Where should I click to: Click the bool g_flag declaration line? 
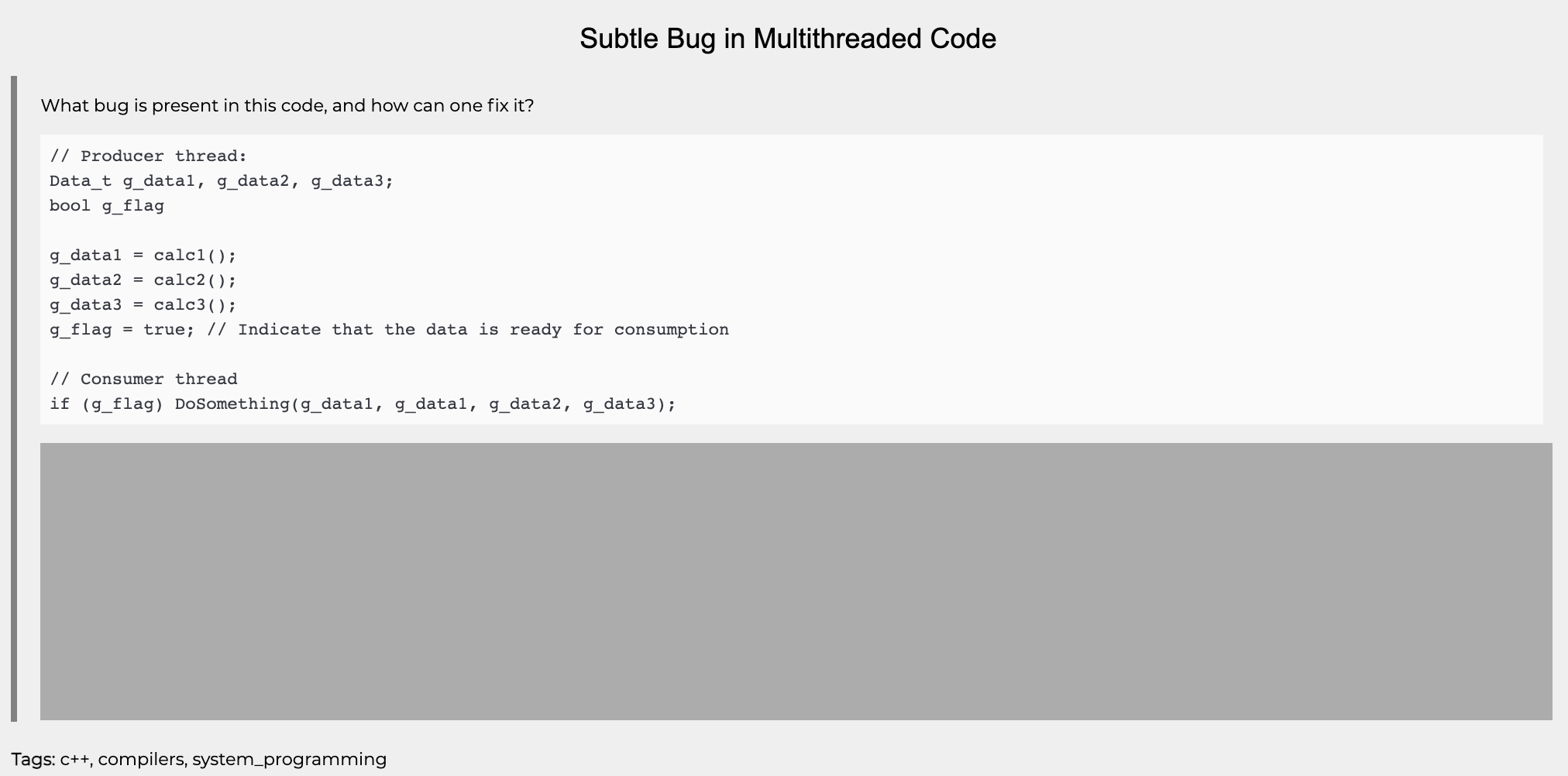(107, 206)
